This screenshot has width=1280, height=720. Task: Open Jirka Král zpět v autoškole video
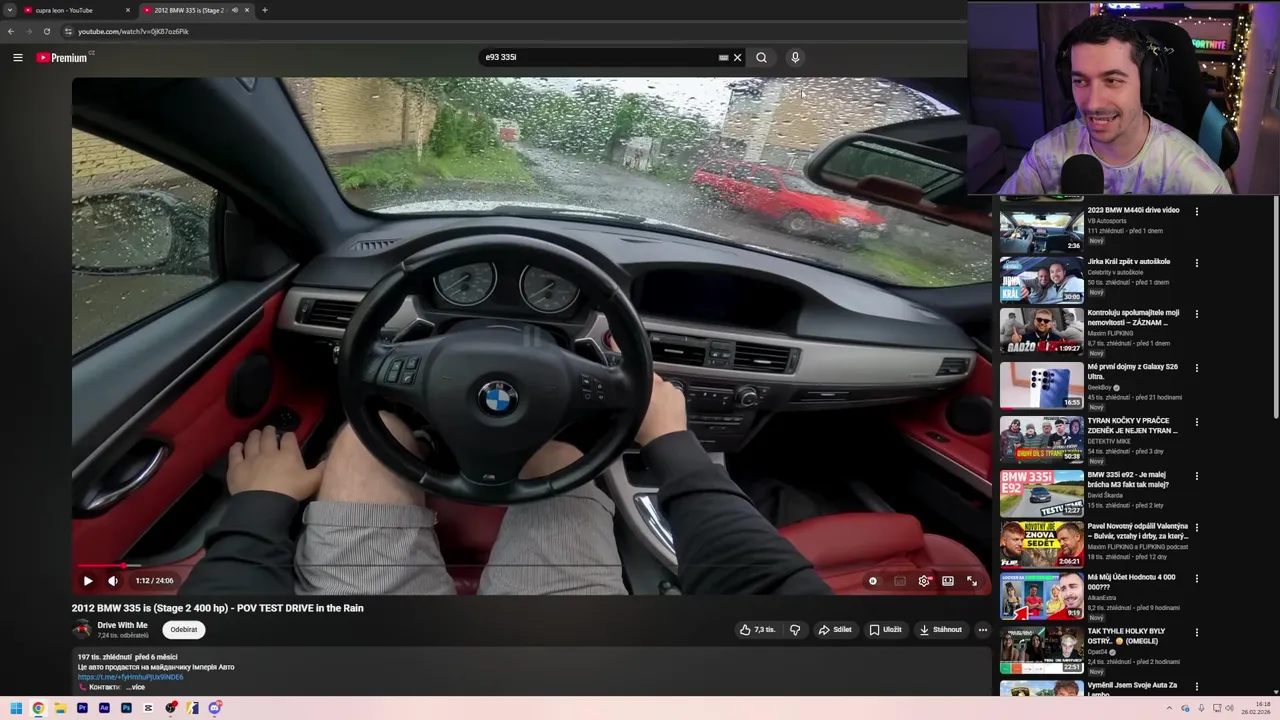point(1129,262)
